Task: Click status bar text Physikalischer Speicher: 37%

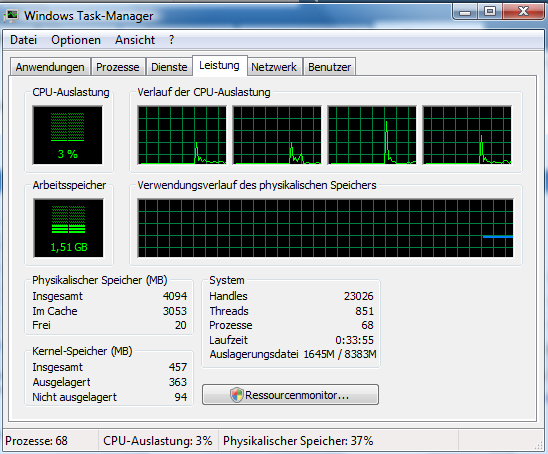Action: (x=298, y=441)
